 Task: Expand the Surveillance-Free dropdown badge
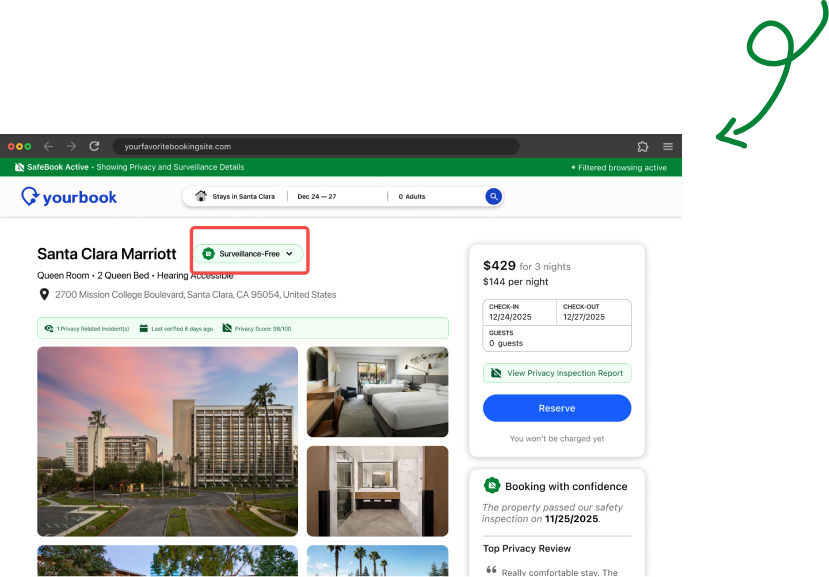[x=250, y=254]
